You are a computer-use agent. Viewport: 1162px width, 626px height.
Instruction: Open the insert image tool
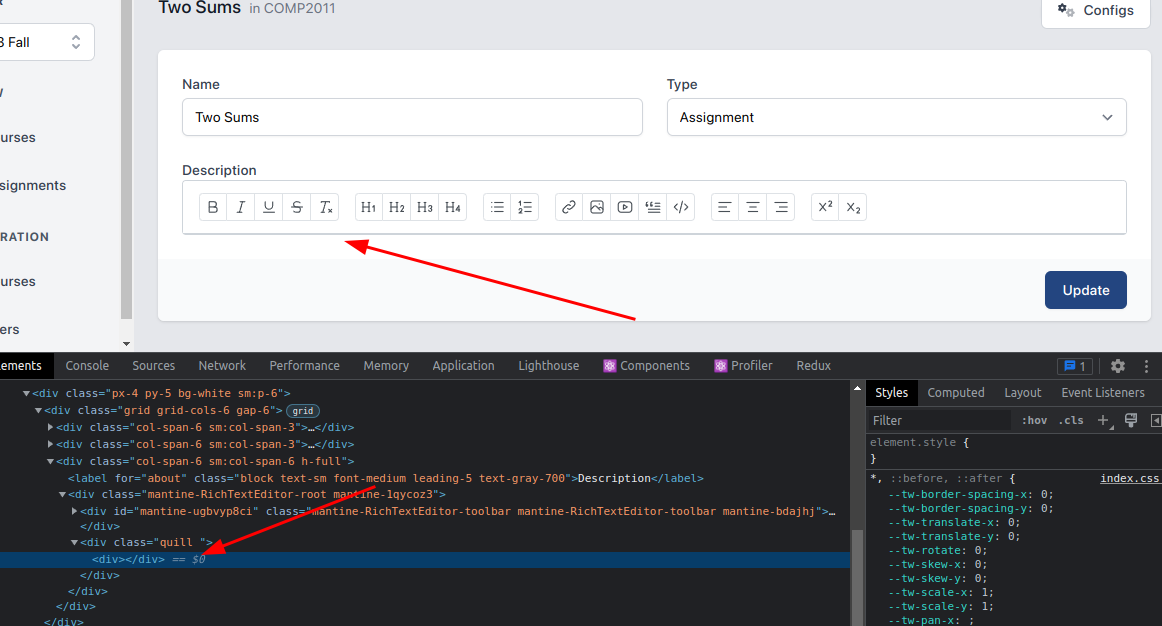pyautogui.click(x=596, y=207)
